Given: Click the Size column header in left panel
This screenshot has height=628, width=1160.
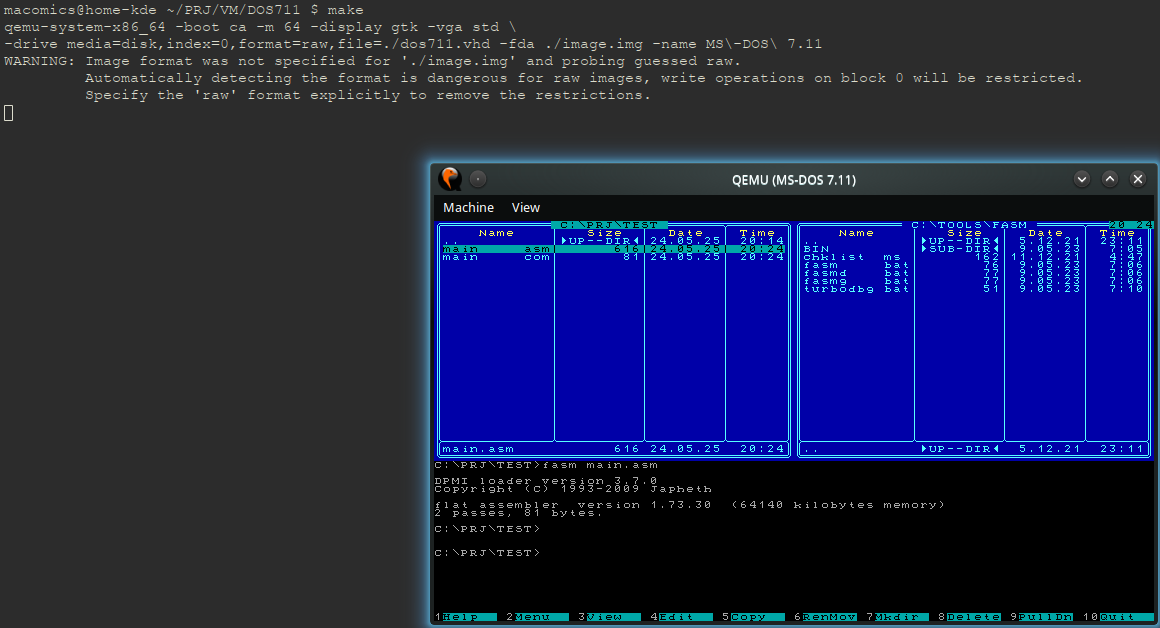Looking at the screenshot, I should coord(604,233).
